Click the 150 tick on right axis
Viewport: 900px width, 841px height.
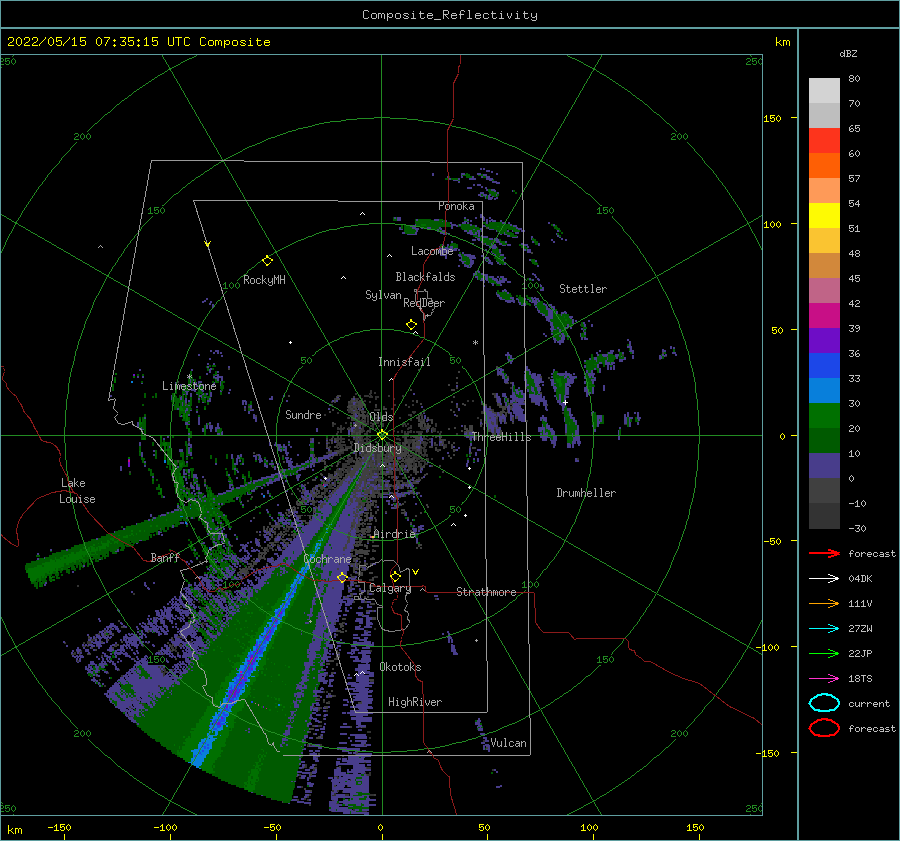tap(772, 118)
